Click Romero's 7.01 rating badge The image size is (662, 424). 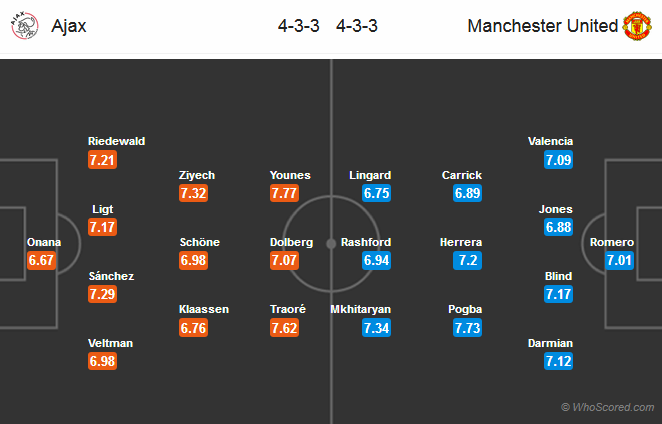point(619,260)
